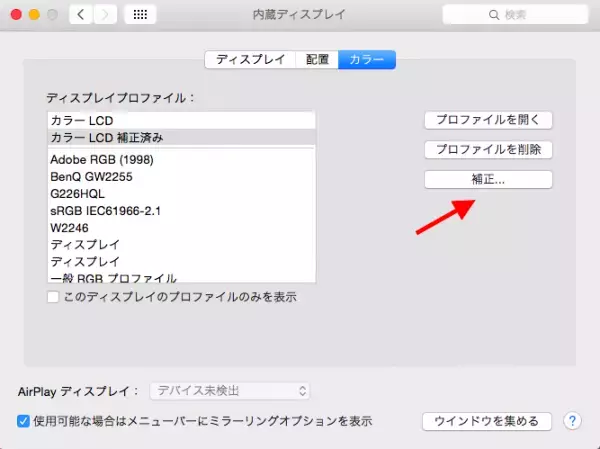This screenshot has width=600, height=449.
Task: Select カラー LCD profile
Action: pyautogui.click(x=181, y=121)
